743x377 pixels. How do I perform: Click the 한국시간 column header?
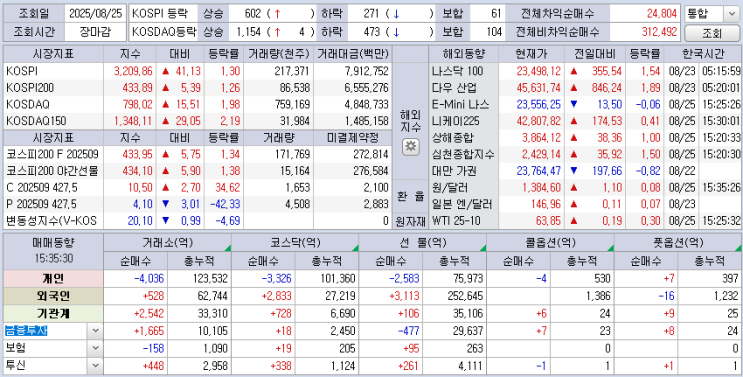[x=703, y=54]
